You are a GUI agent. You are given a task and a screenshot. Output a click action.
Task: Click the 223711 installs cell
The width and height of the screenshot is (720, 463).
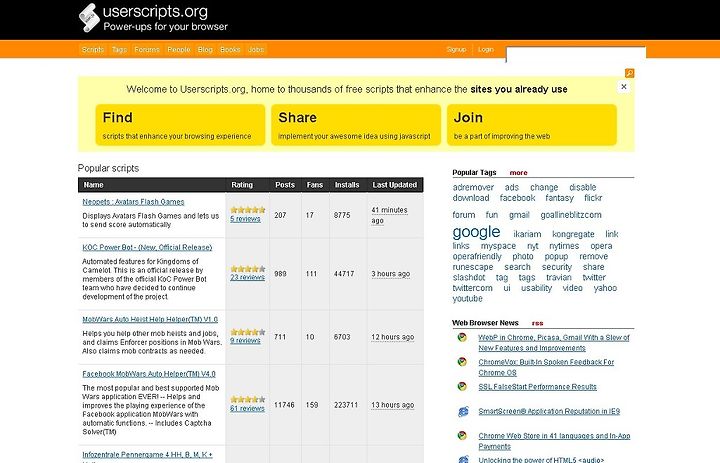tap(346, 405)
